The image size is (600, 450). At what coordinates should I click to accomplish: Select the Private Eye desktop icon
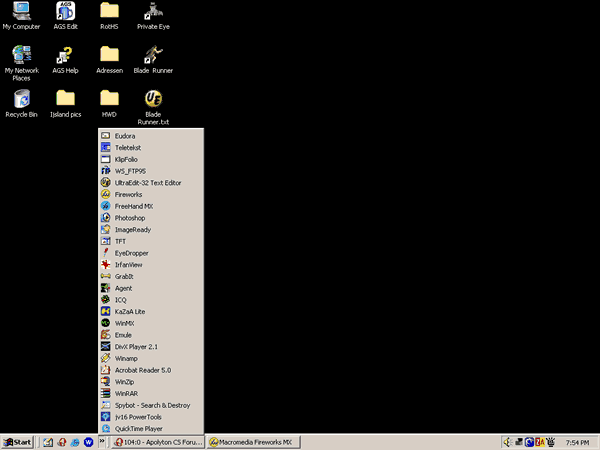pos(153,13)
